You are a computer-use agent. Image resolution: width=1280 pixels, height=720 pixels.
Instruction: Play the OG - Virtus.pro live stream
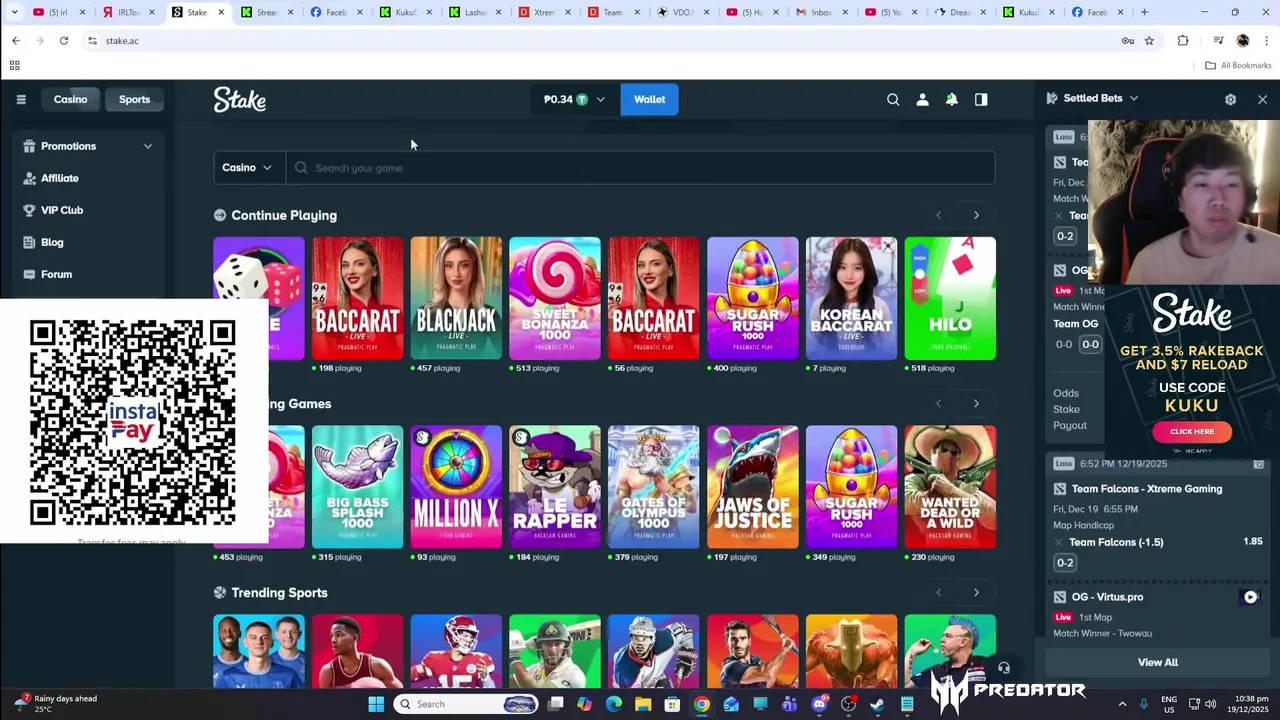click(1250, 597)
